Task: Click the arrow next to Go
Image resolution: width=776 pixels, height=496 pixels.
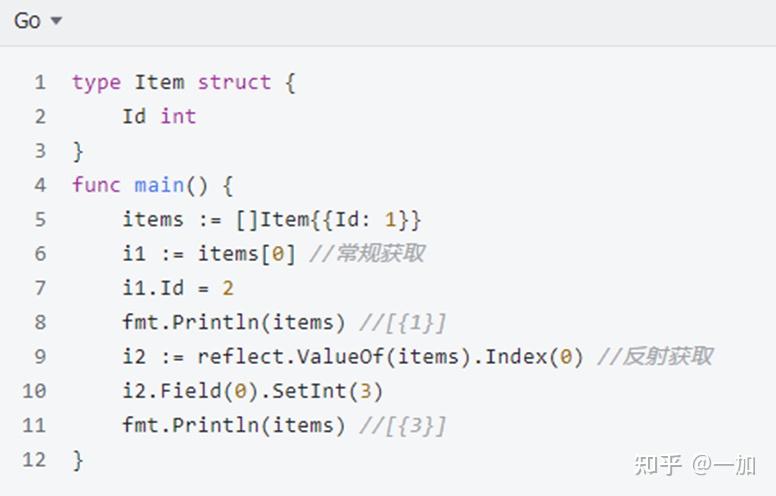Action: coord(56,22)
